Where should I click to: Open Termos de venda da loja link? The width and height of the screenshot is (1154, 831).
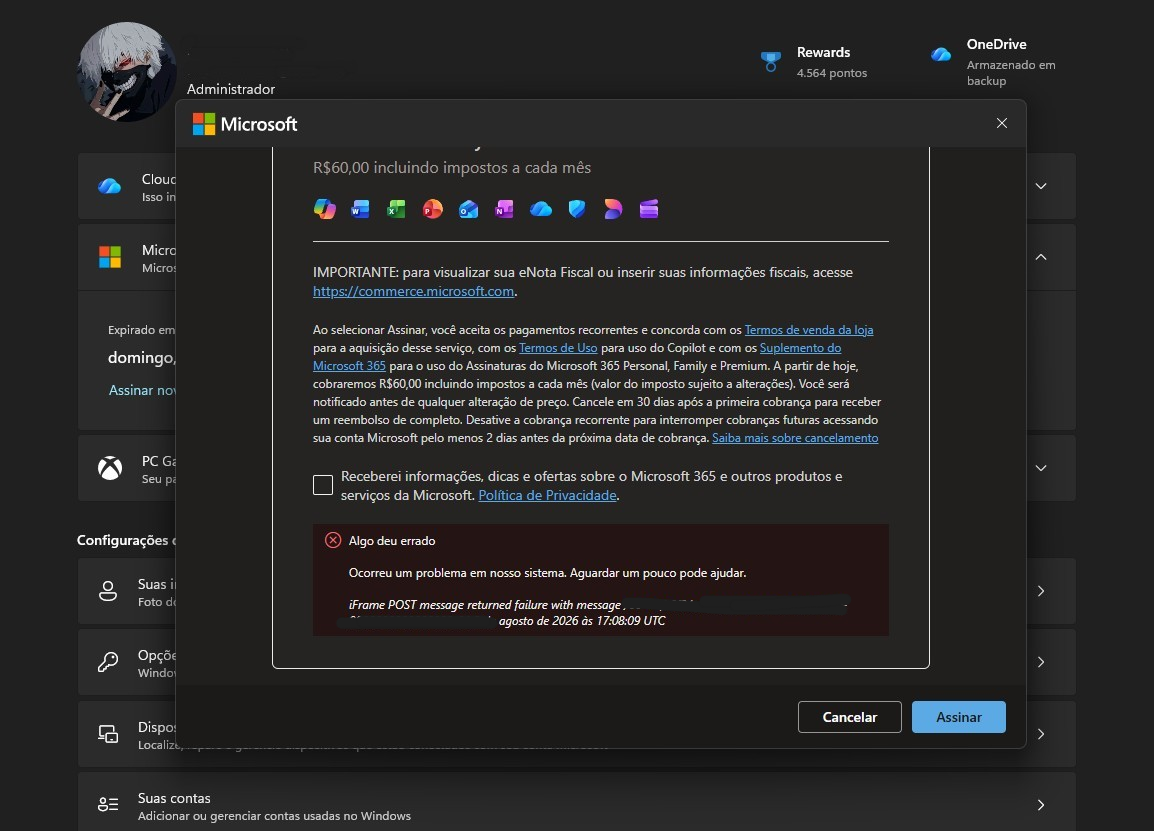click(x=809, y=330)
